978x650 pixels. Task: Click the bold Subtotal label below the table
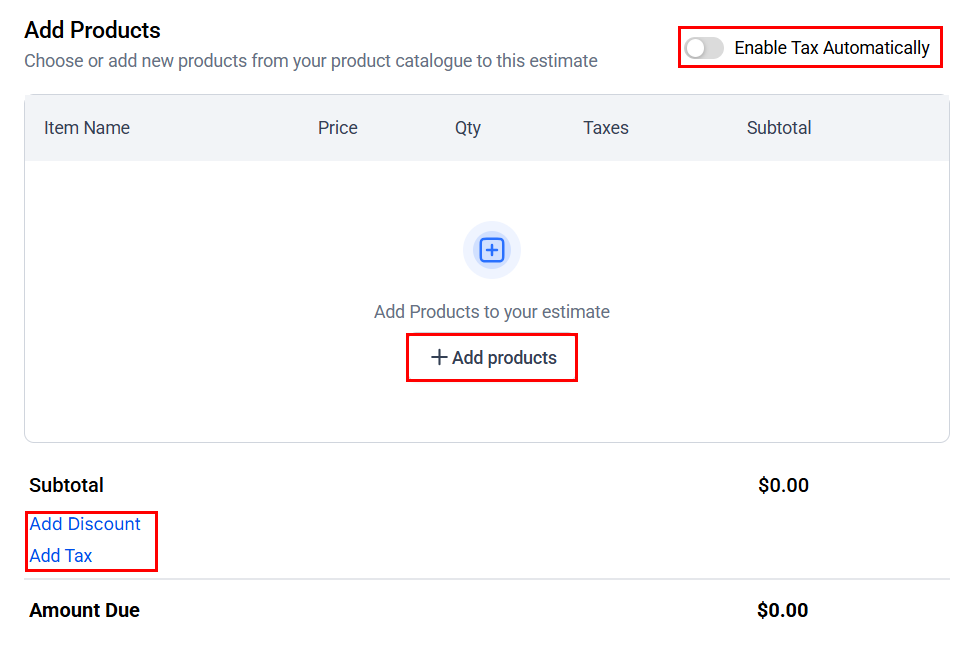[x=67, y=486]
